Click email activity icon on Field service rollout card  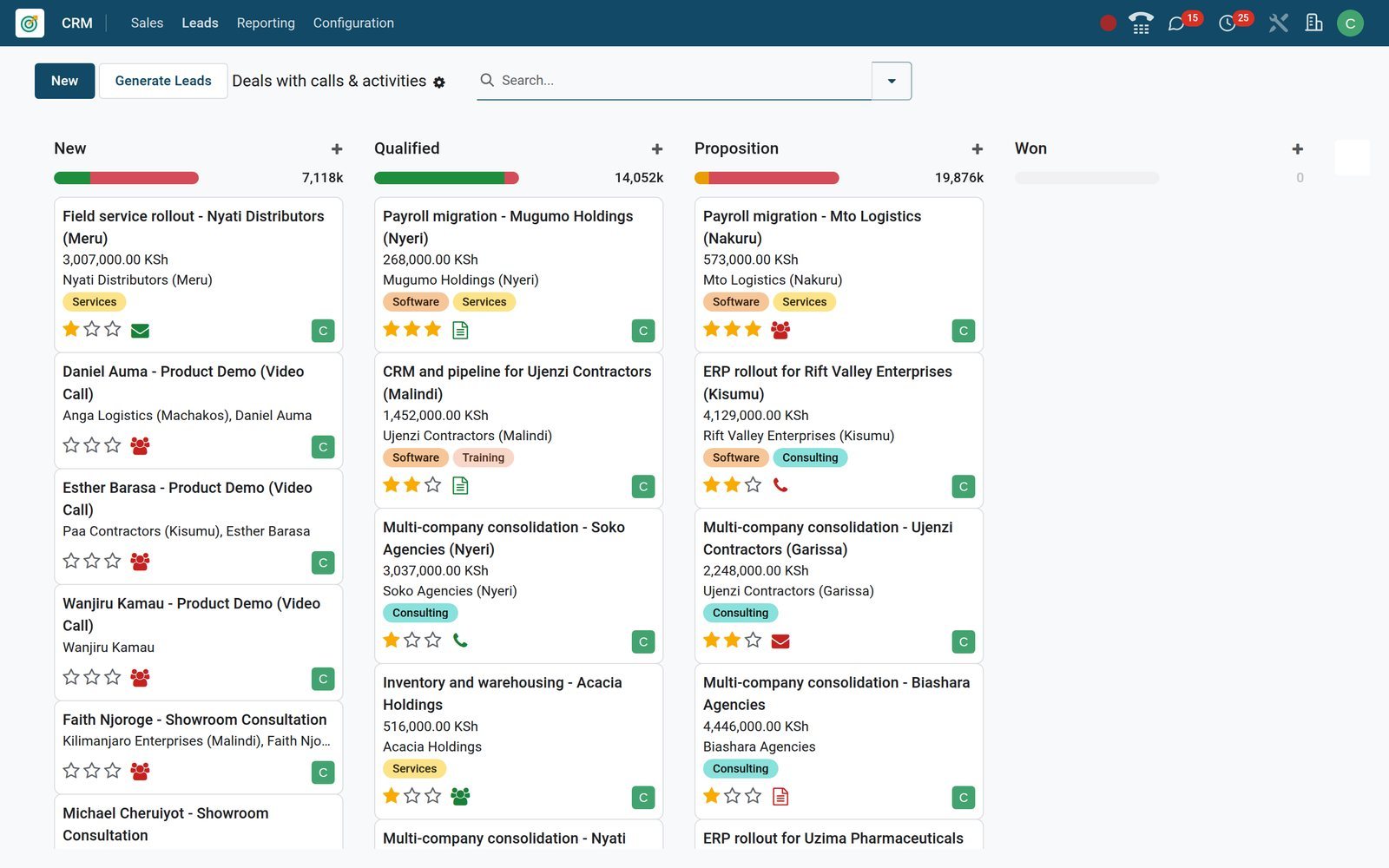point(140,330)
